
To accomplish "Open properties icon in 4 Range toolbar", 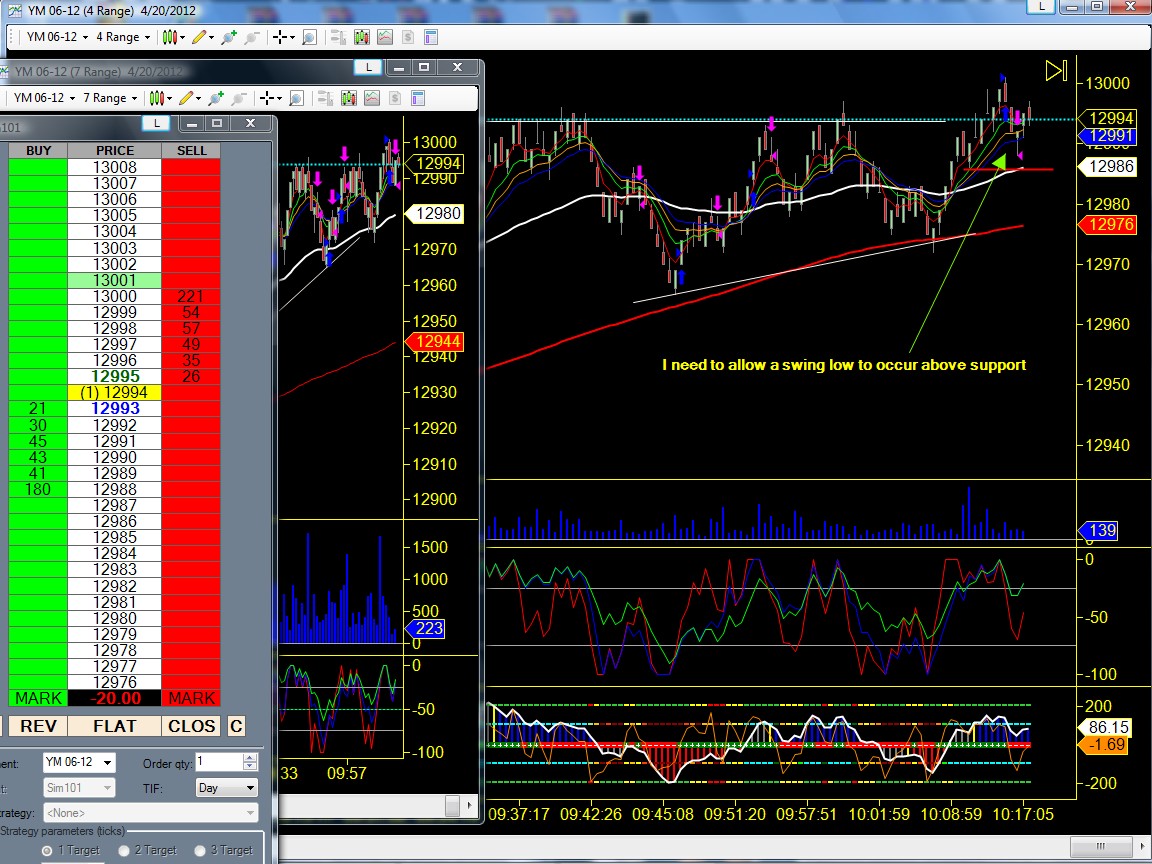I will click(x=431, y=37).
